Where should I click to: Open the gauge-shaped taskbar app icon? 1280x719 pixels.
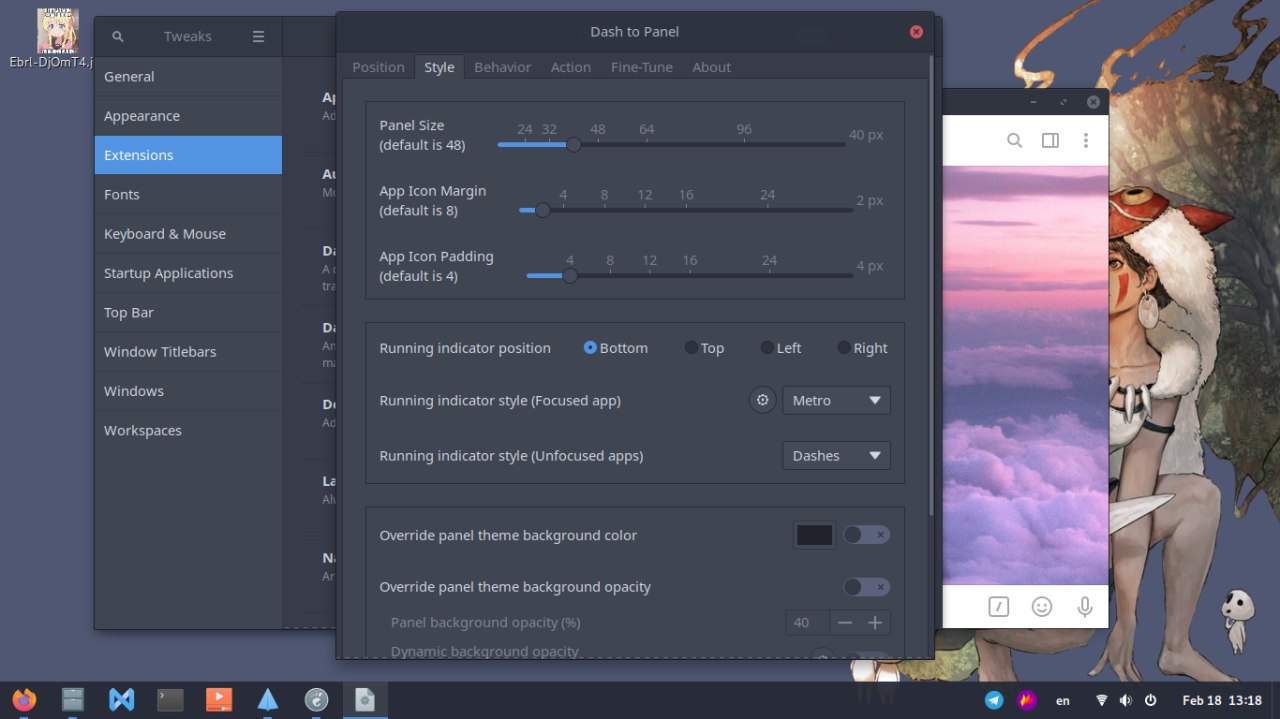coord(317,700)
